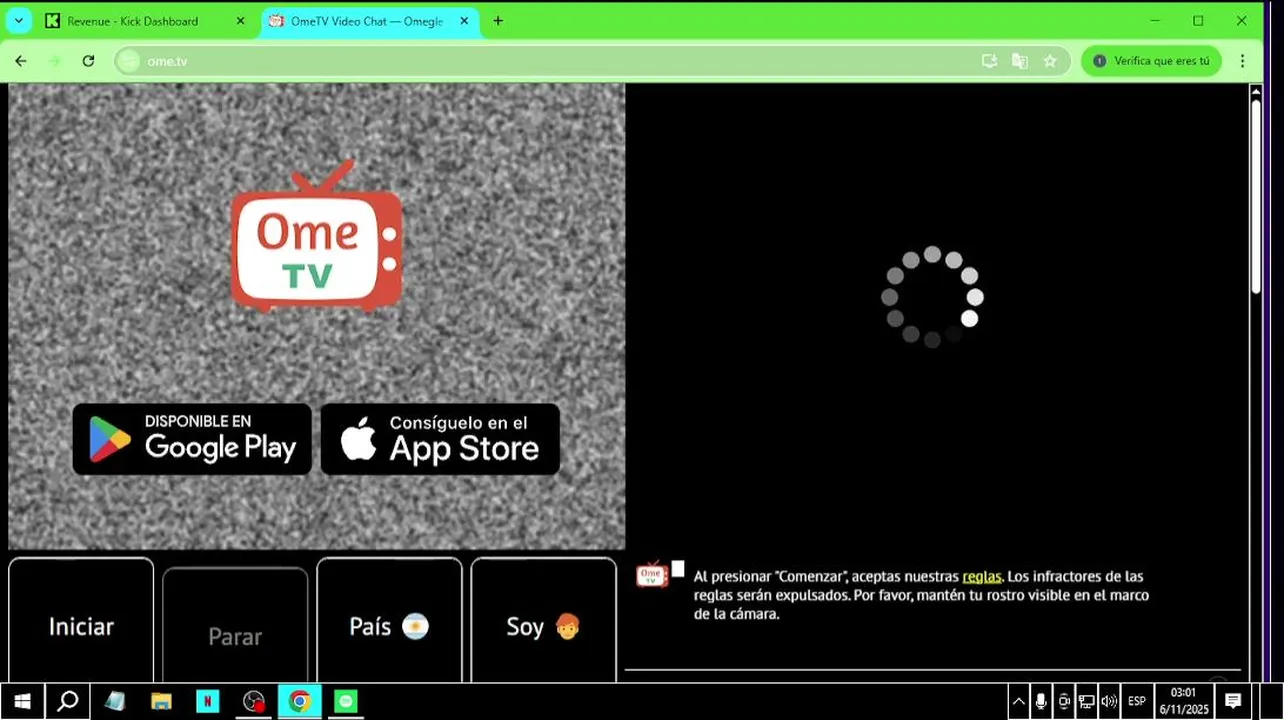Viewport: 1284px width, 720px height.
Task: Open the network tray icon
Action: point(1086,701)
